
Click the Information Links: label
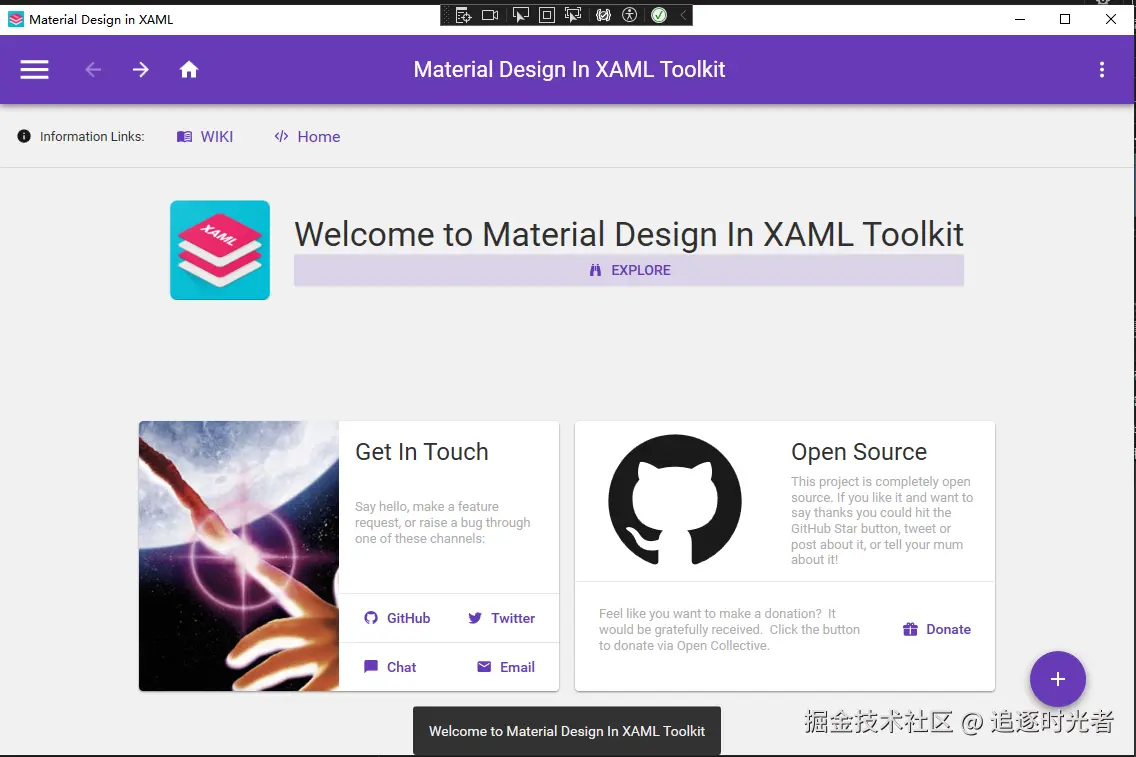[x=92, y=137]
